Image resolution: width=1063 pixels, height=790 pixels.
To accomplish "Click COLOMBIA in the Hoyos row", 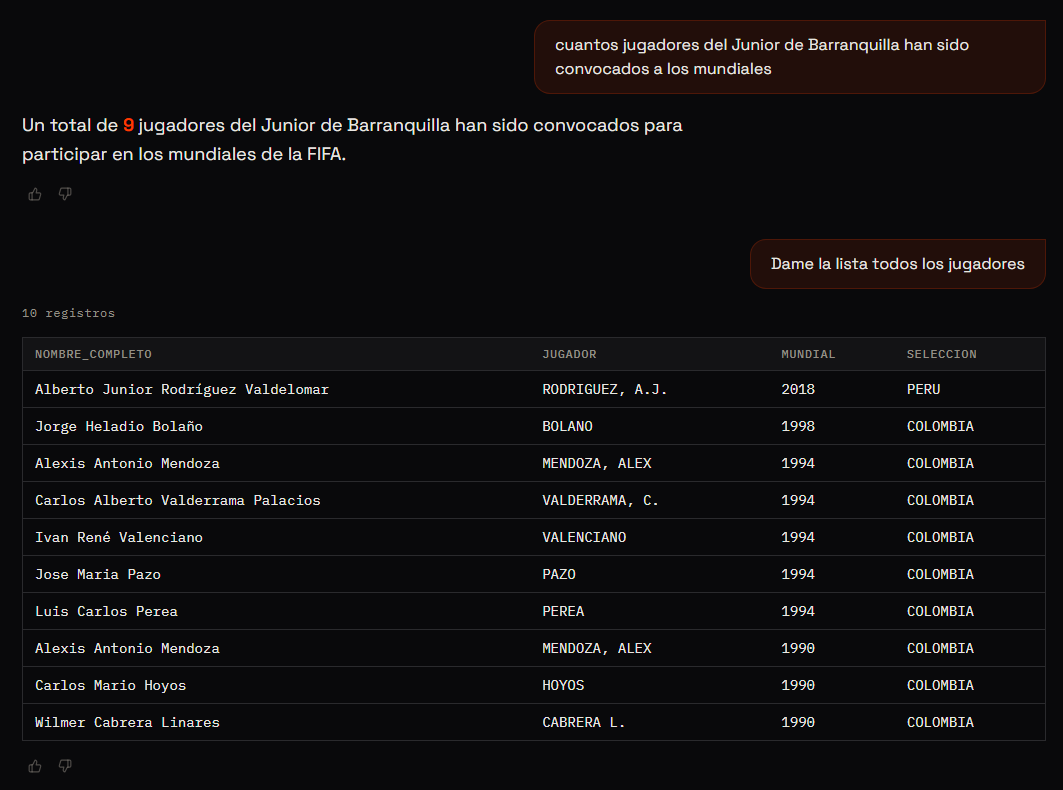I will (940, 686).
